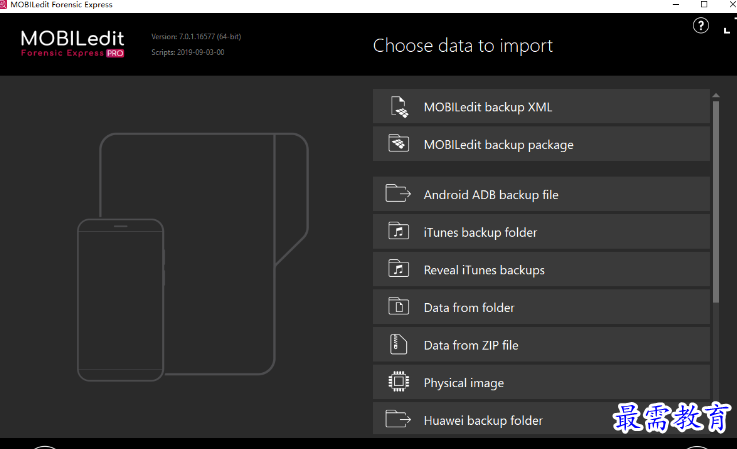Click the MOBILedit Forensic Express logo

click(x=72, y=44)
